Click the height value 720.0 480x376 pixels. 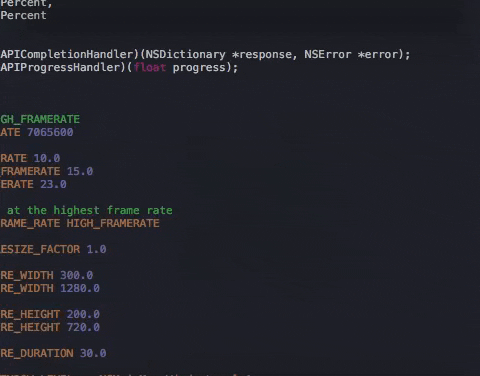point(83,327)
